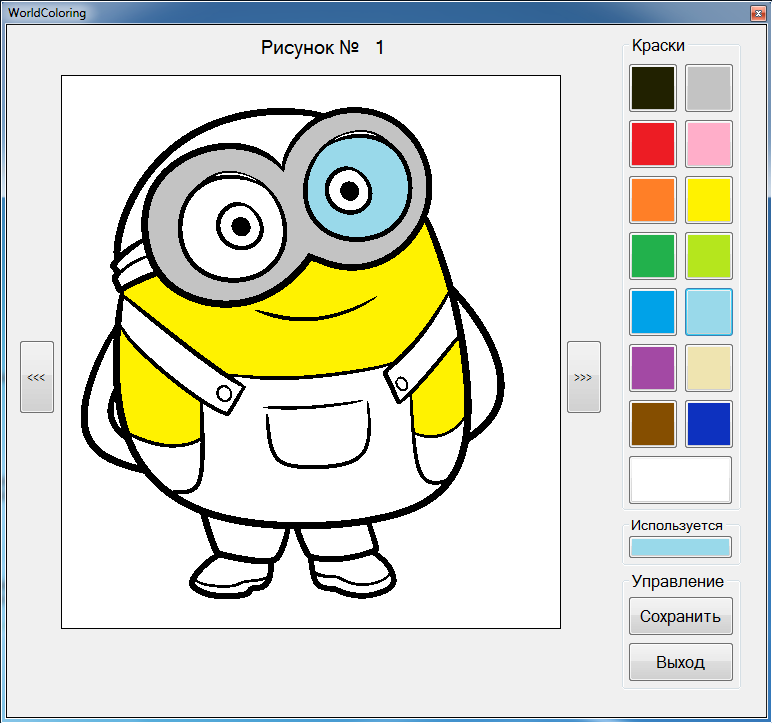Click the Сохранить button

click(680, 616)
